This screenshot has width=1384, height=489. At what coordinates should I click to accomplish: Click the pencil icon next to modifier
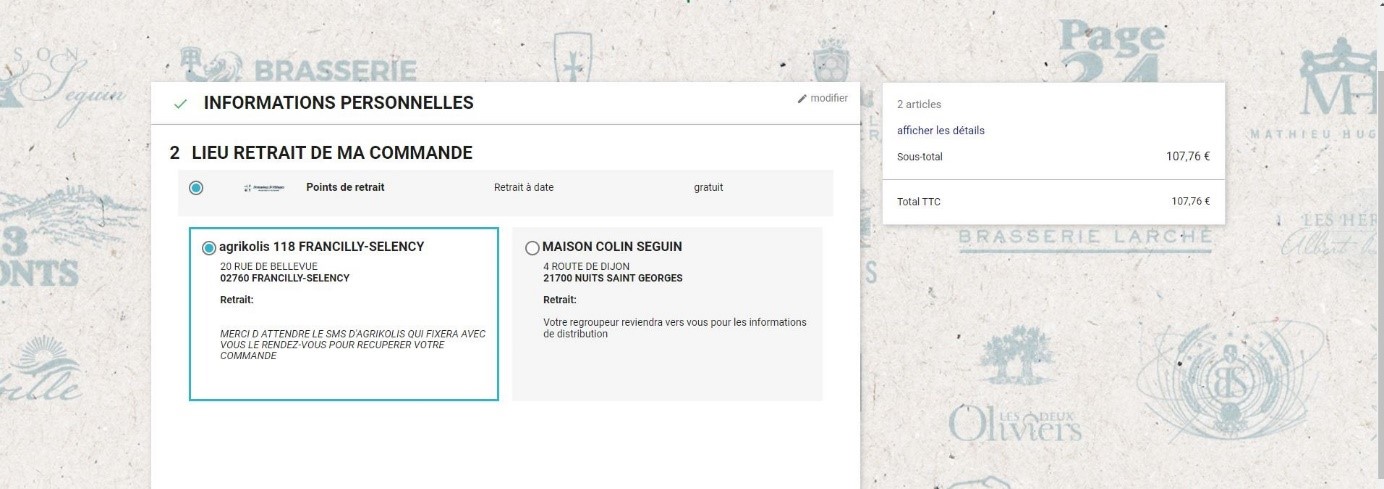[x=802, y=99]
